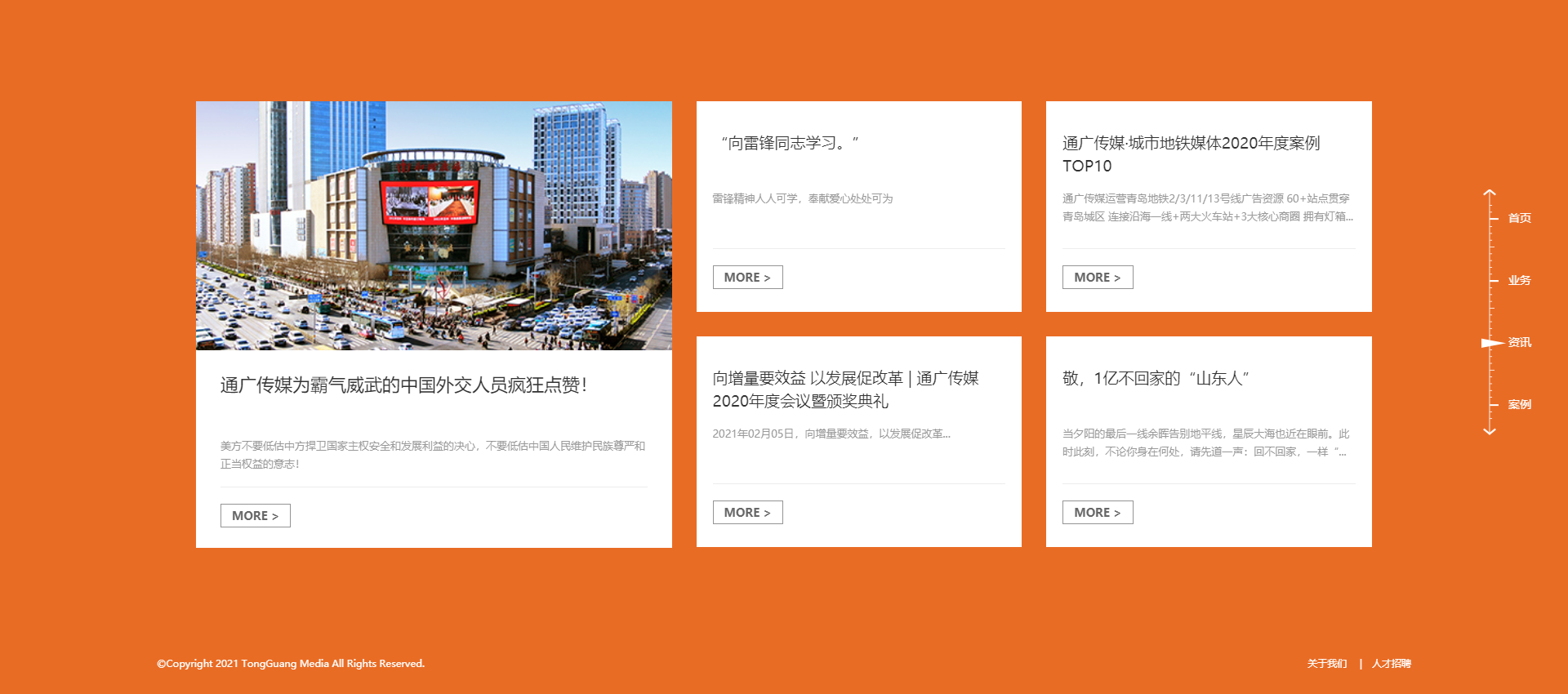This screenshot has height=694, width=1568.
Task: Open the 人才招聘 footer link
Action: click(1392, 664)
